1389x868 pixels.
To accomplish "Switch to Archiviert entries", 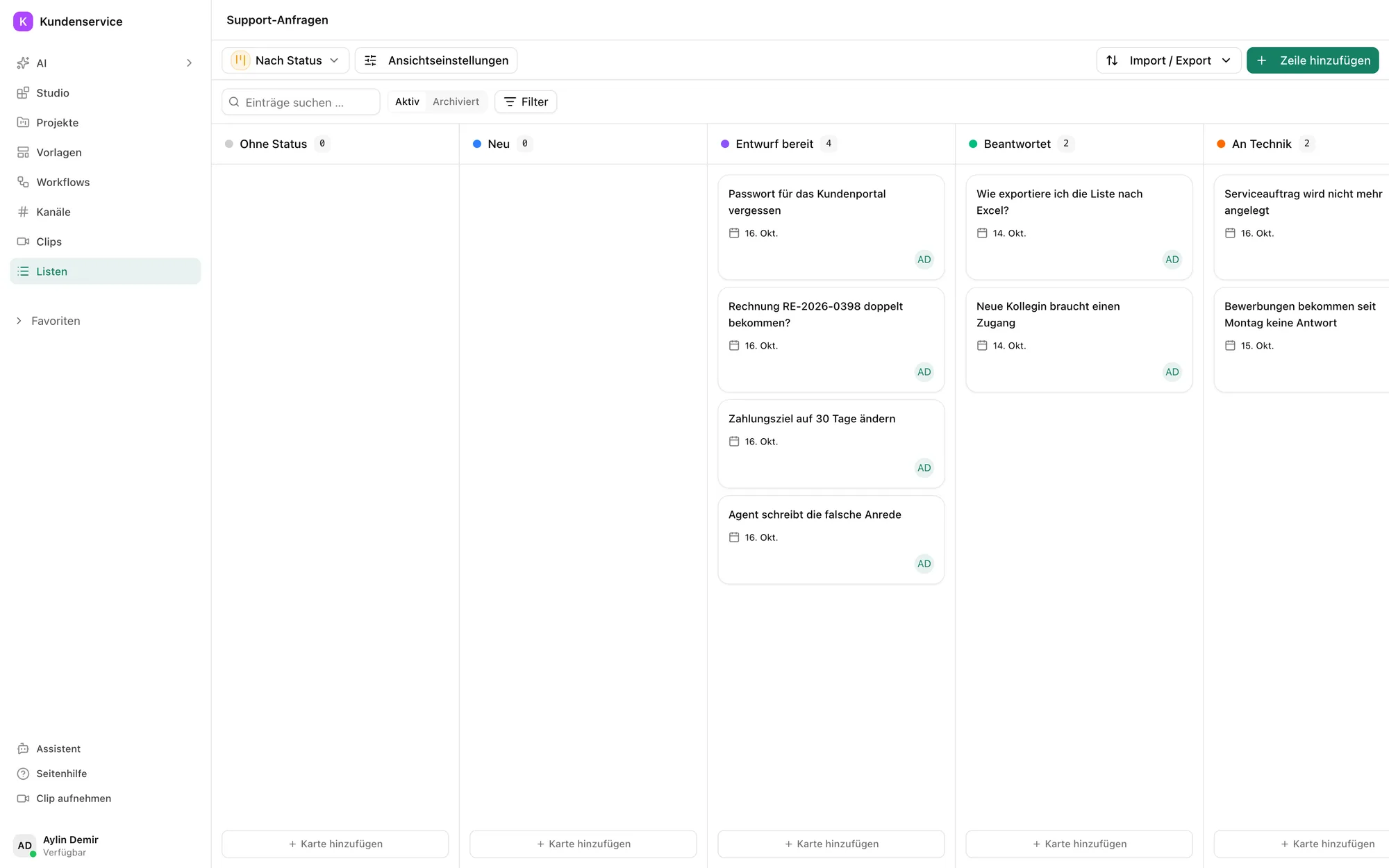I will pos(456,102).
